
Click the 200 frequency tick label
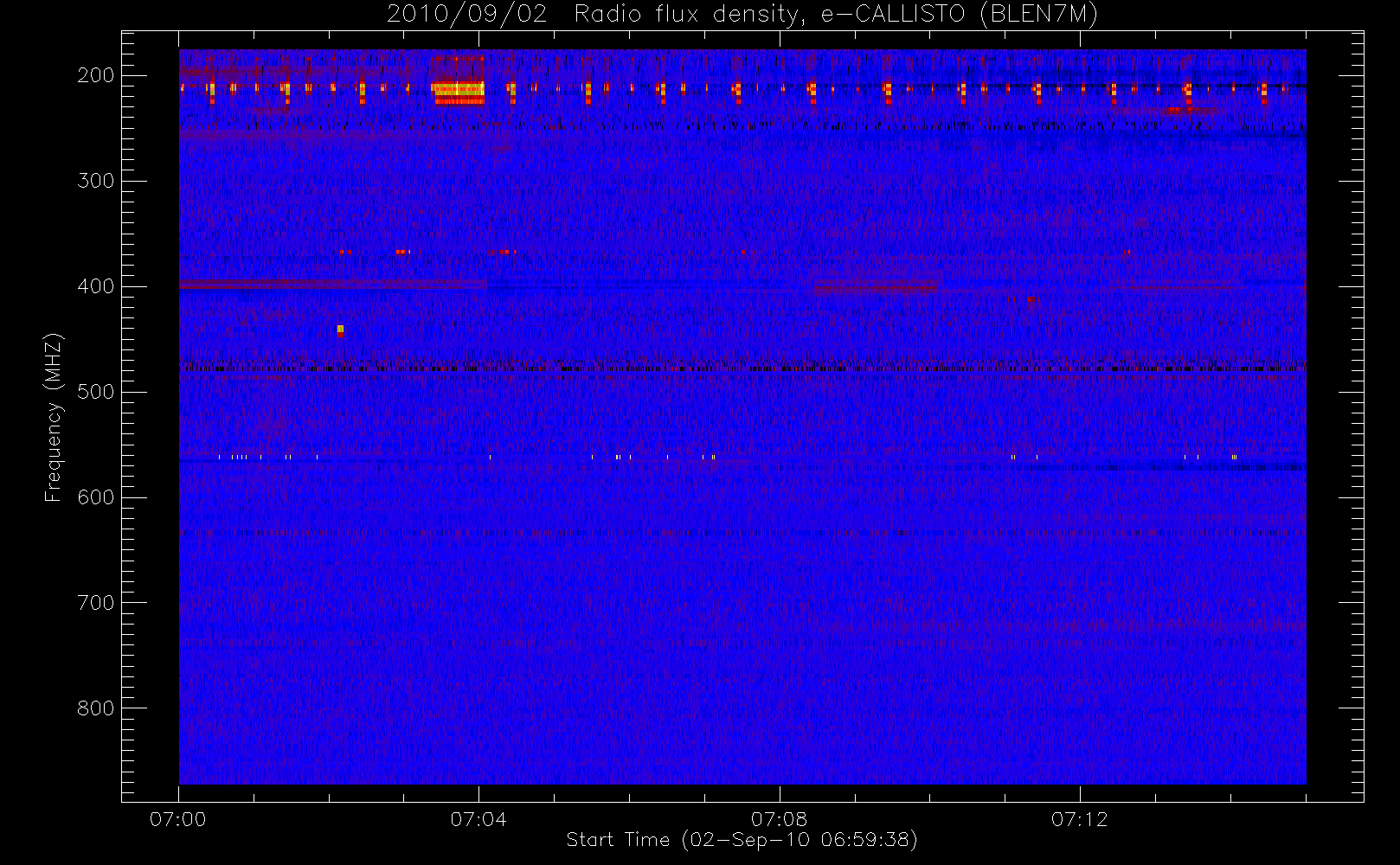[96, 75]
